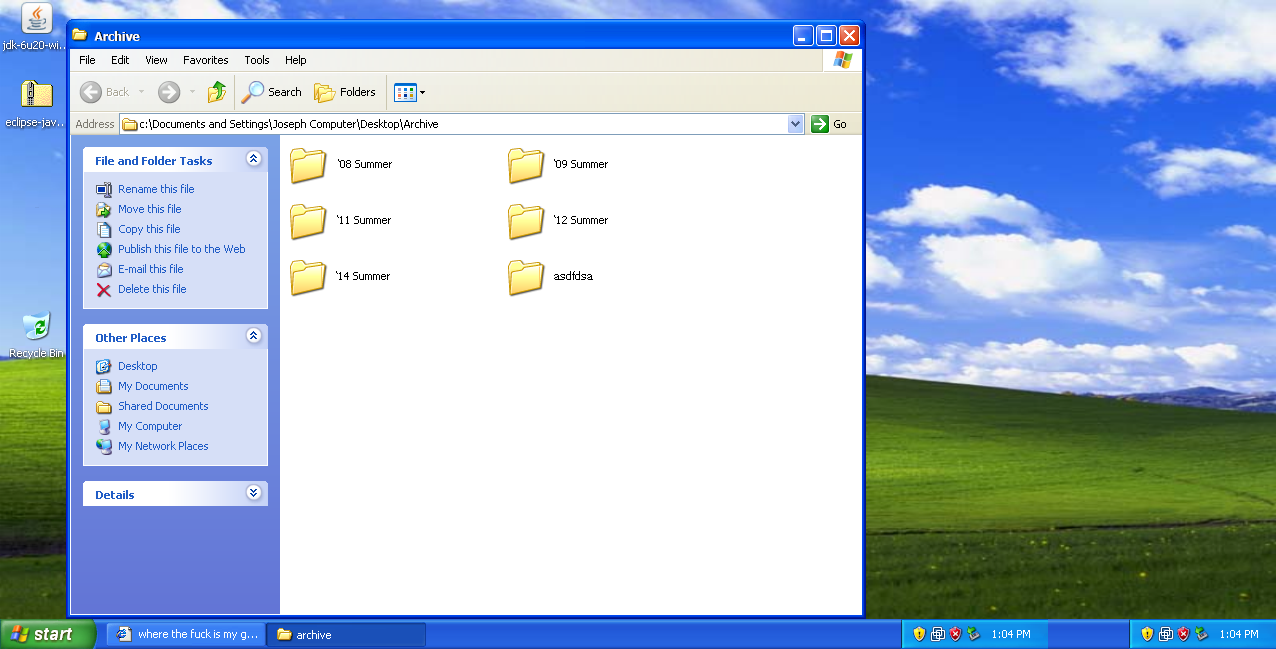The height and width of the screenshot is (649, 1276).
Task: Go up one folder level
Action: point(217,92)
